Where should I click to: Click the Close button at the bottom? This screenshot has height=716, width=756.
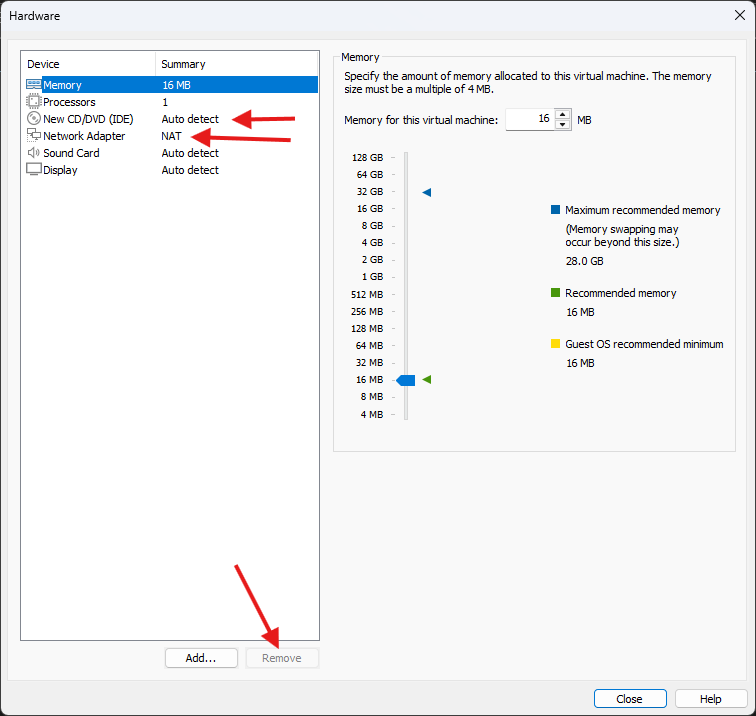click(x=629, y=699)
